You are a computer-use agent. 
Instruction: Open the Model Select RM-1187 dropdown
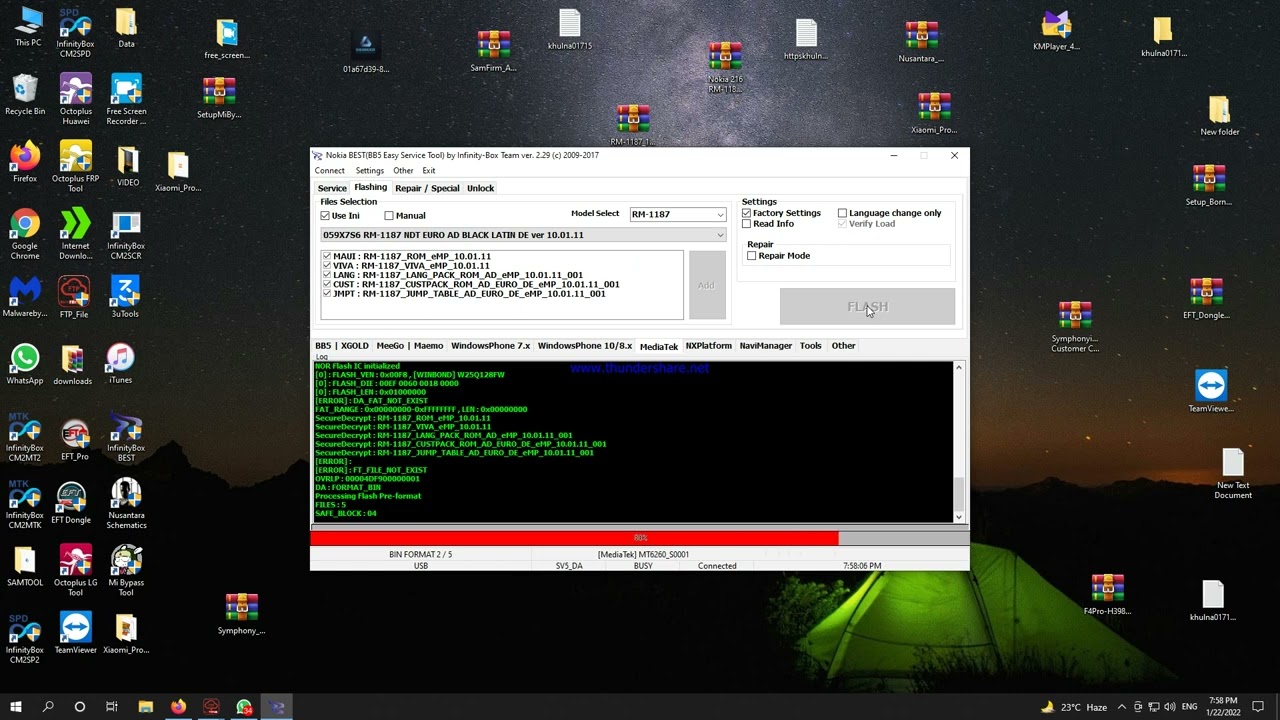(678, 214)
